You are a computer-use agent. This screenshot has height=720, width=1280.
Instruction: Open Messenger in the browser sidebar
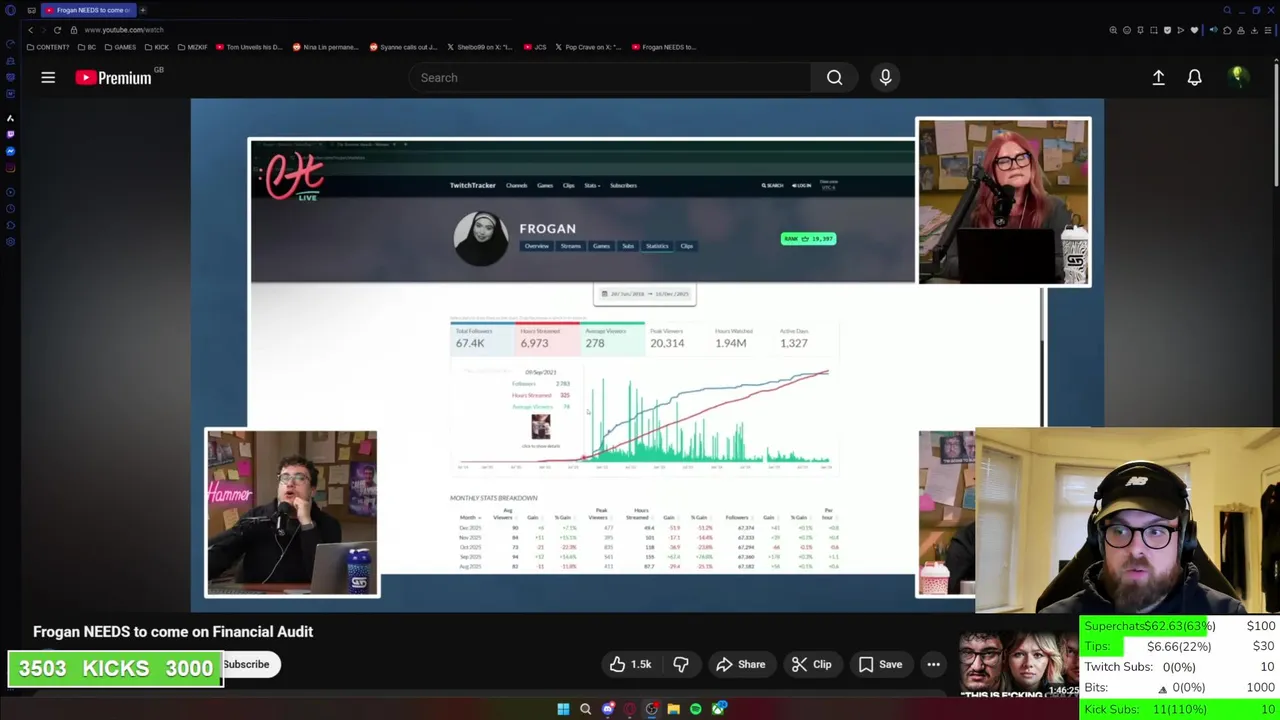click(x=10, y=151)
